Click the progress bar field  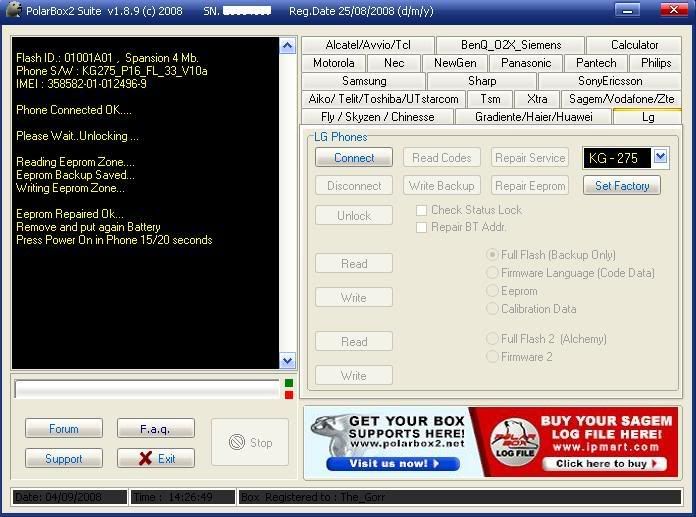pos(147,389)
